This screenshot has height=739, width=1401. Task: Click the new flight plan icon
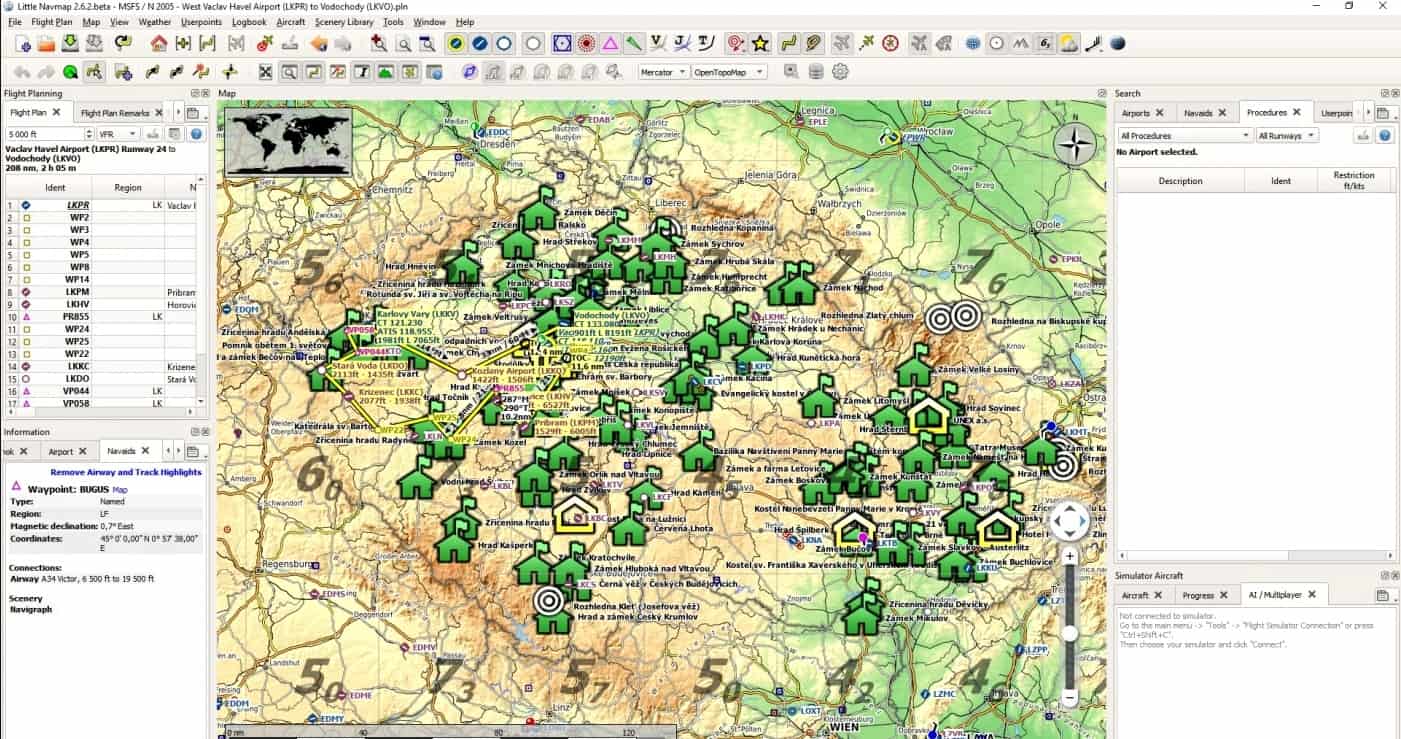click(23, 43)
